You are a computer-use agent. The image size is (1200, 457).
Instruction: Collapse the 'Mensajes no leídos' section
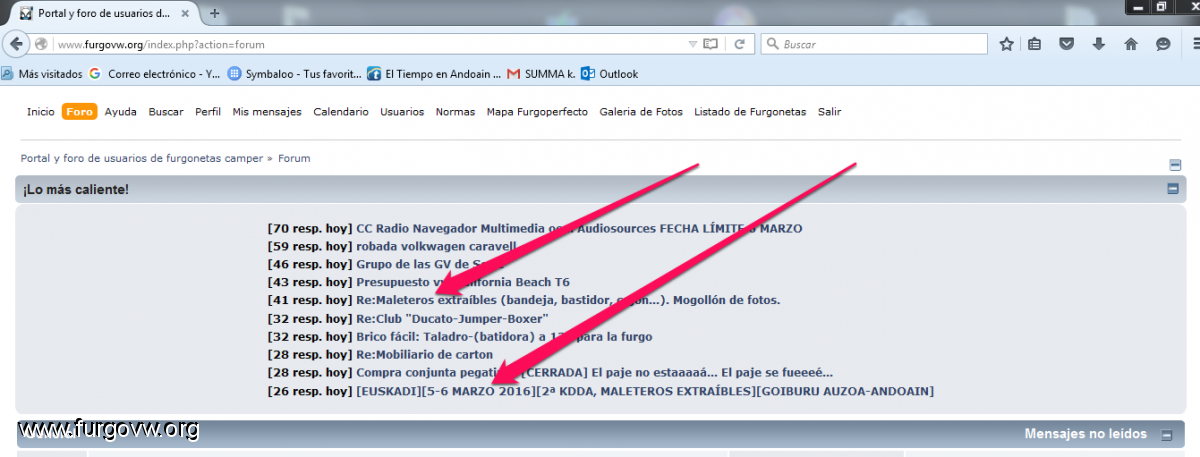[1166, 435]
